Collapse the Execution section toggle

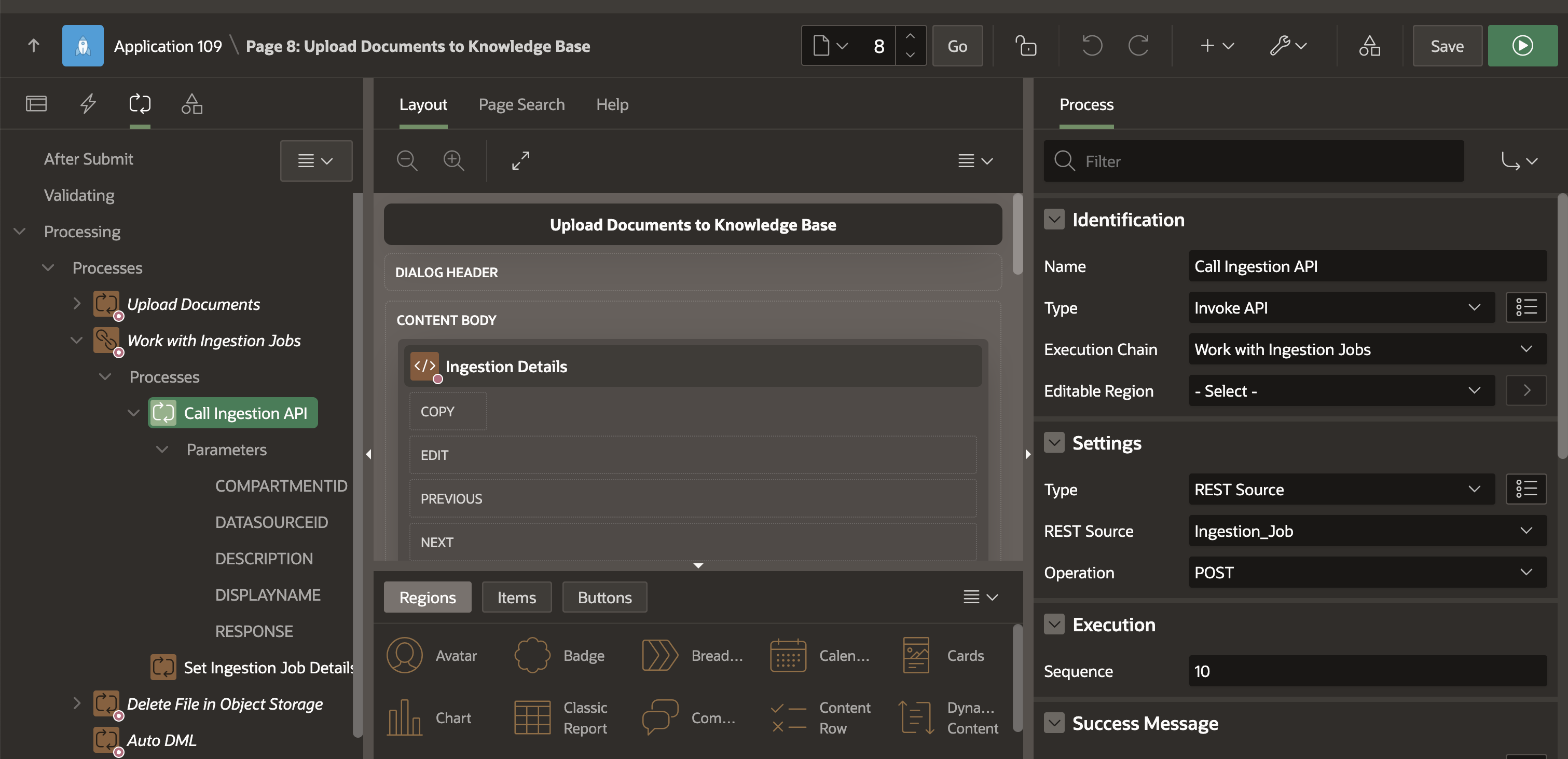[x=1054, y=625]
